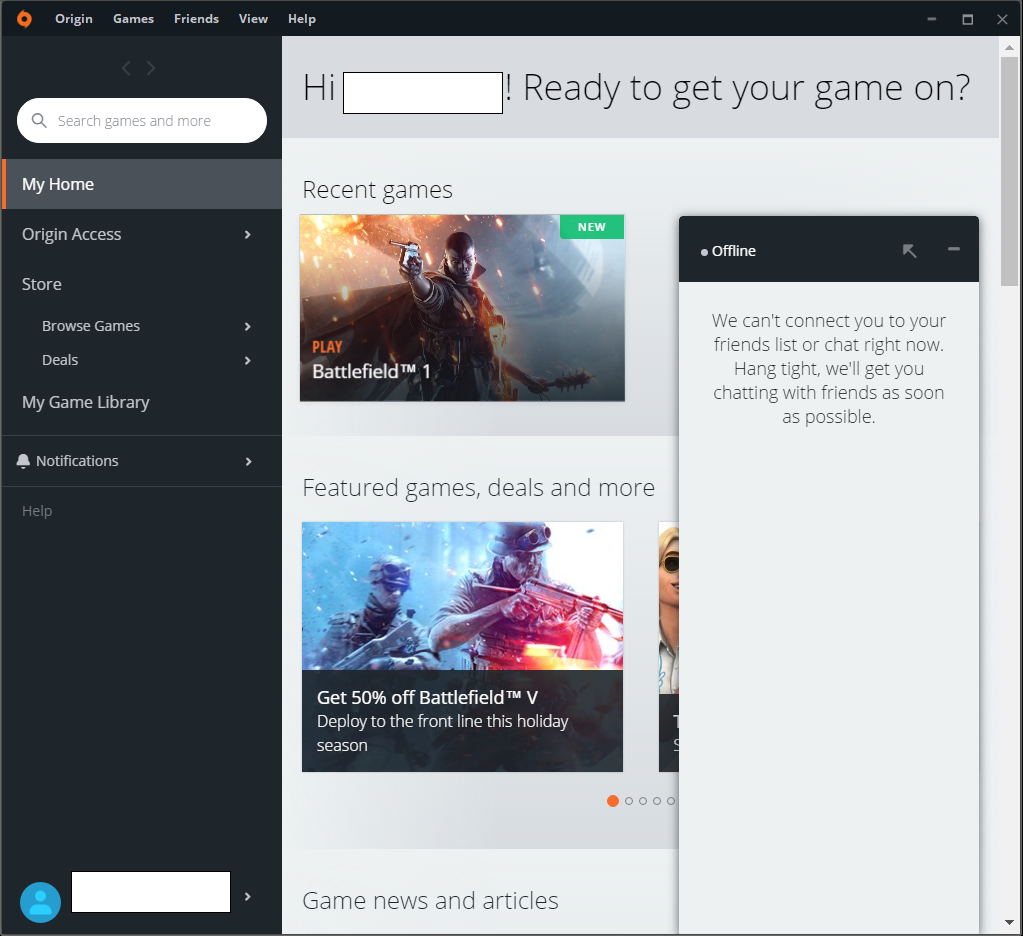
Task: Select the third carousel page dot
Action: [643, 801]
